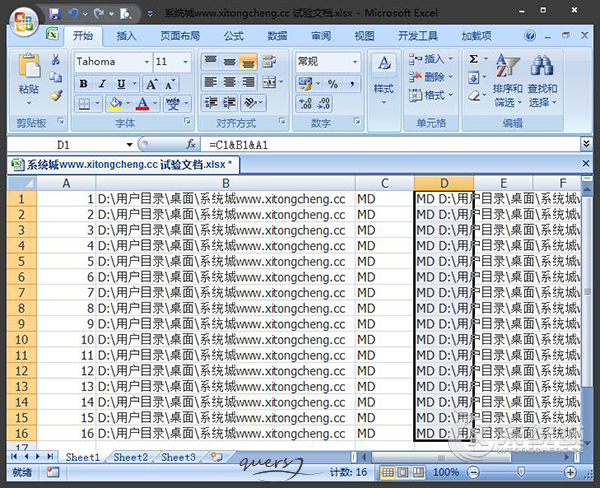The height and width of the screenshot is (488, 600).
Task: Copy selection with copy icon
Action: [56, 77]
